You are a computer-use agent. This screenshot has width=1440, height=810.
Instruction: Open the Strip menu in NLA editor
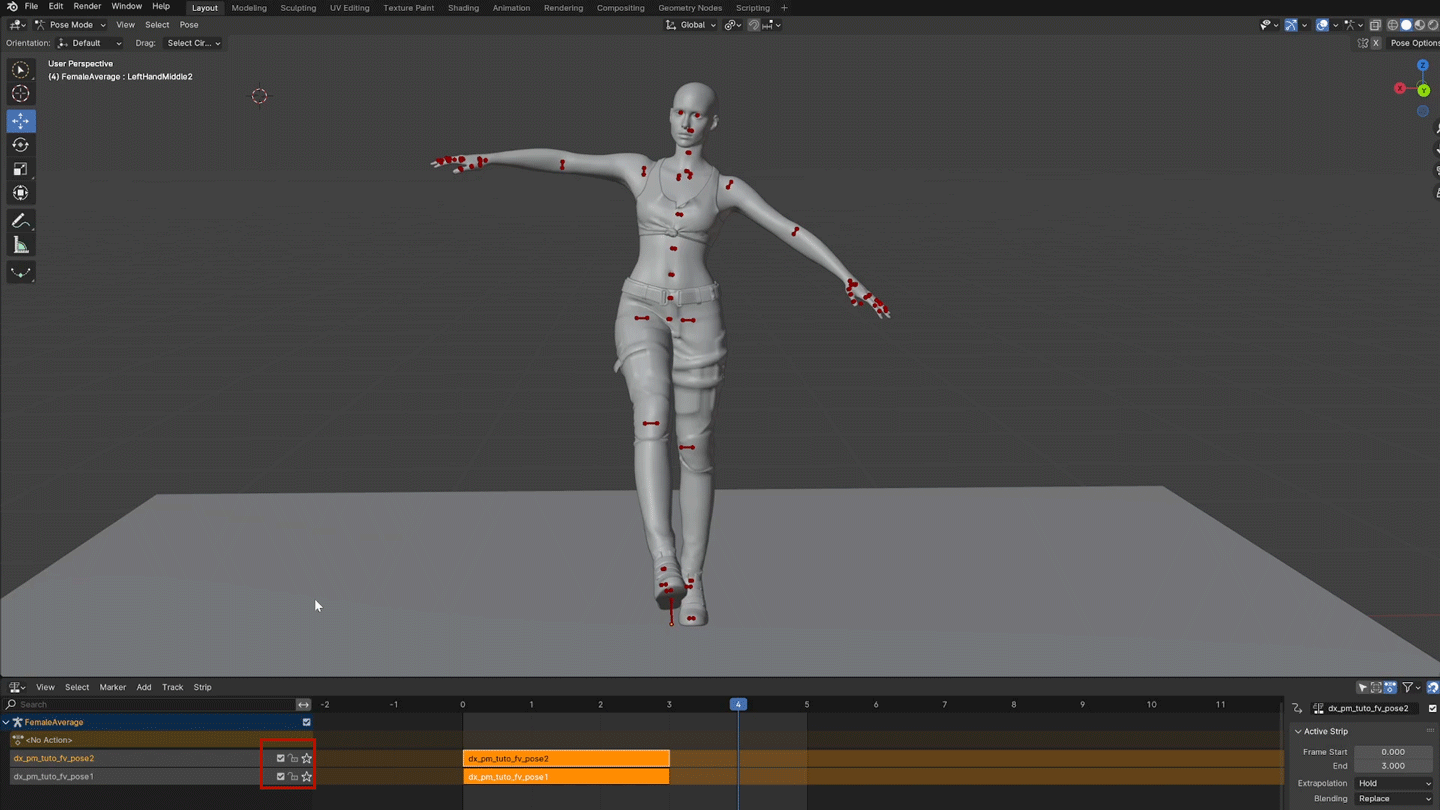[202, 688]
